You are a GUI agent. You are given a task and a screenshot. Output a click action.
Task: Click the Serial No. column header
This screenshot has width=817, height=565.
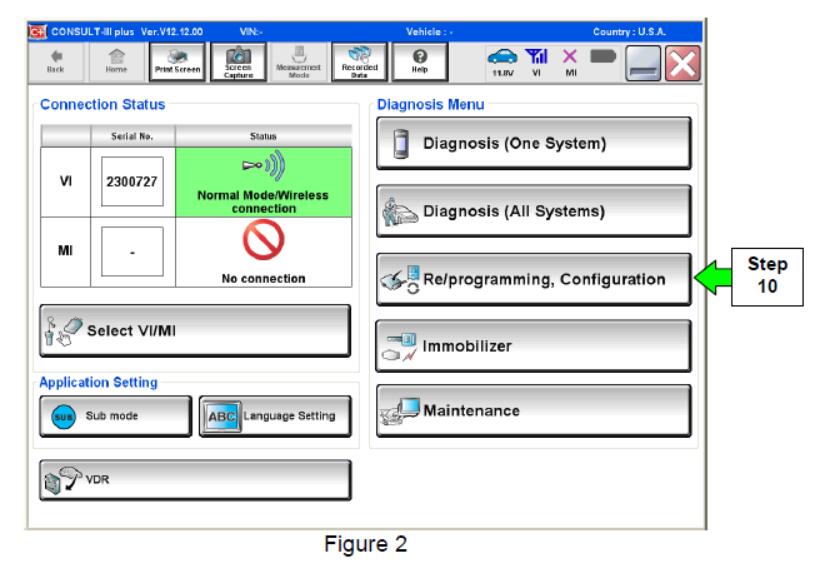tap(132, 136)
